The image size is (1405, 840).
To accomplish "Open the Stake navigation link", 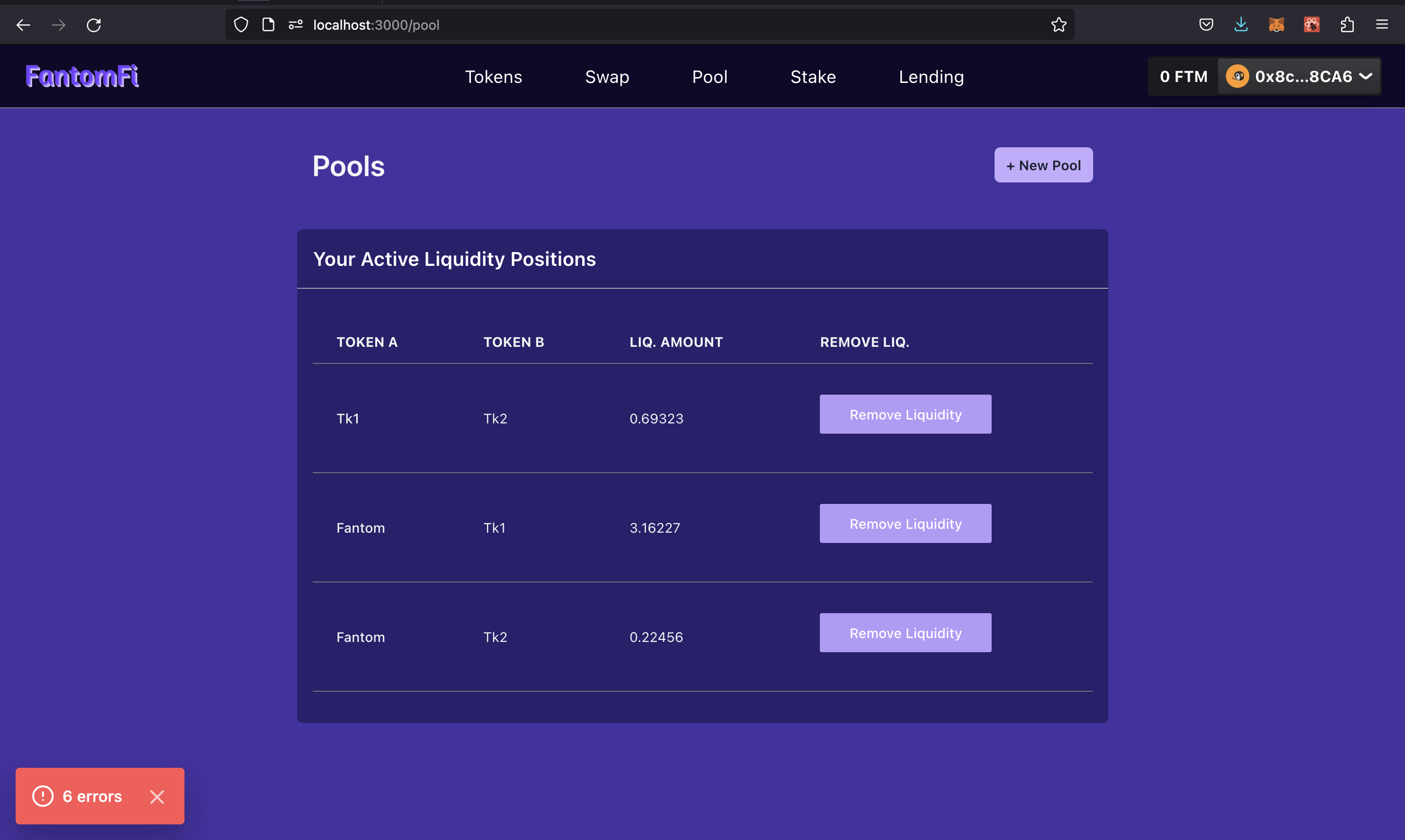I will (813, 77).
